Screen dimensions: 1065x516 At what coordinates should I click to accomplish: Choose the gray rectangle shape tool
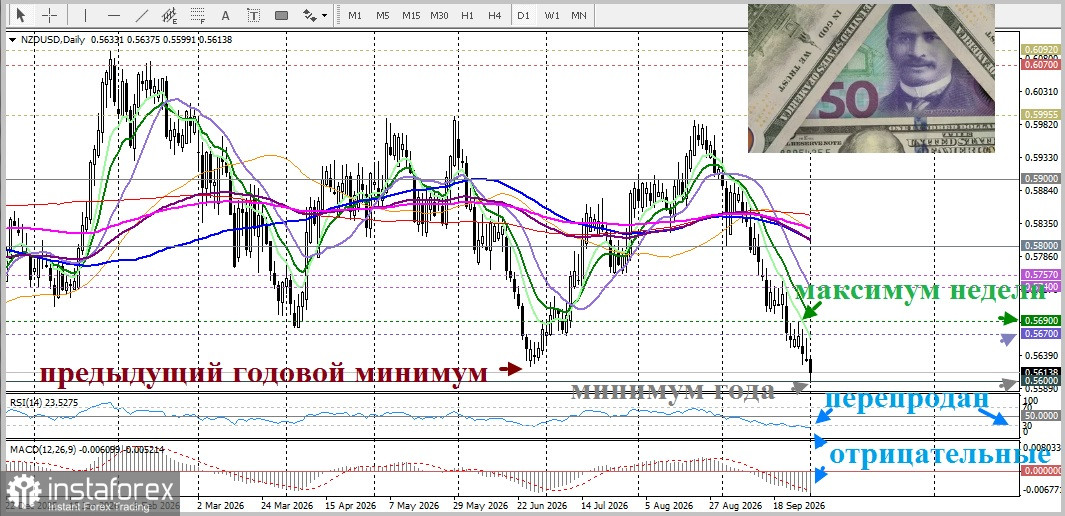click(281, 14)
